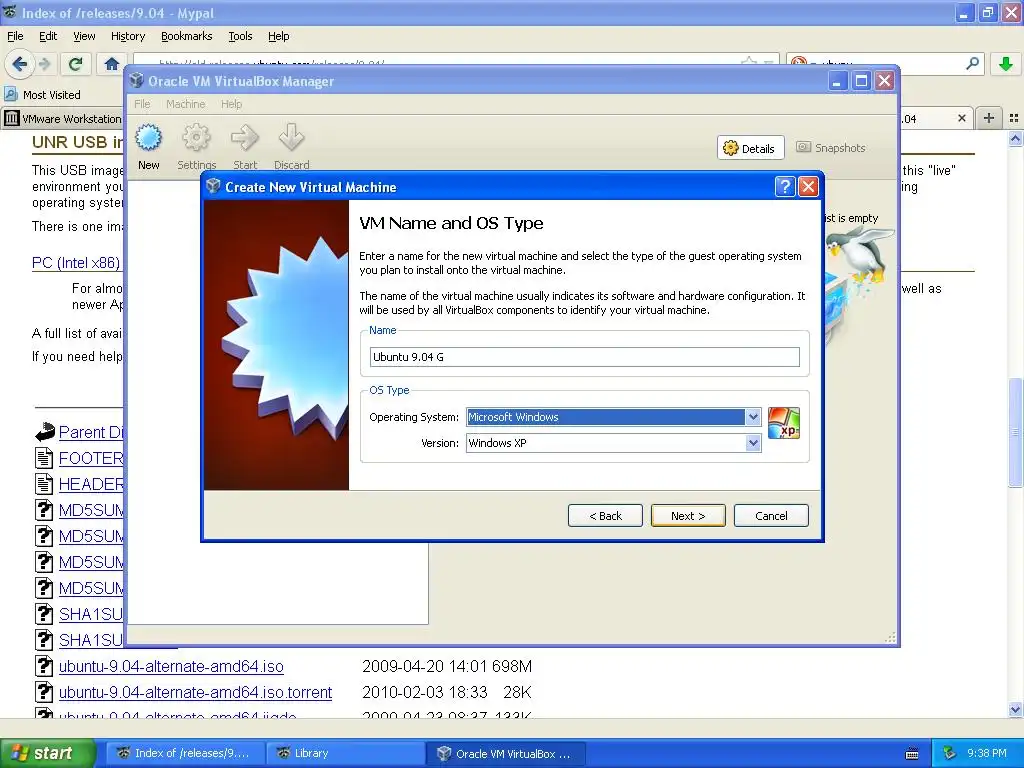Open browser File menu

tap(15, 36)
